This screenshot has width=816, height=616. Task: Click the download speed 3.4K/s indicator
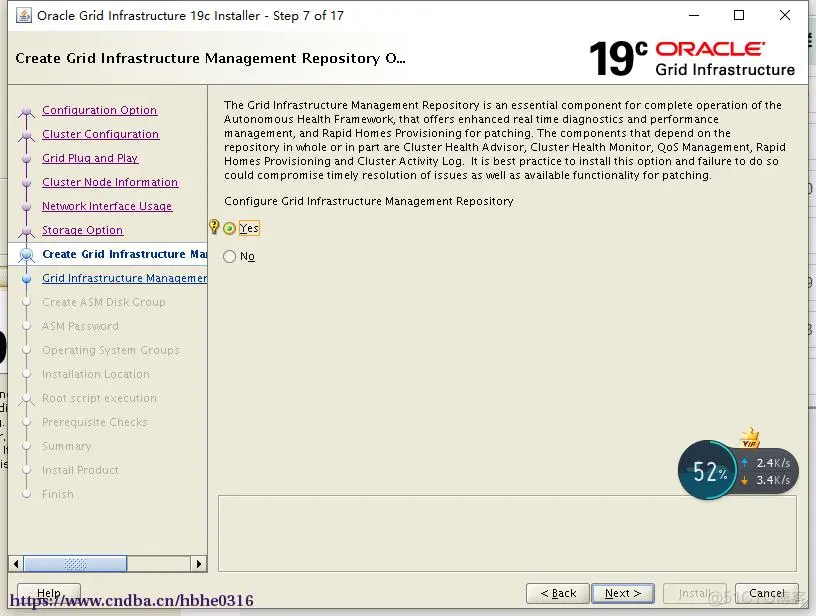pos(767,480)
